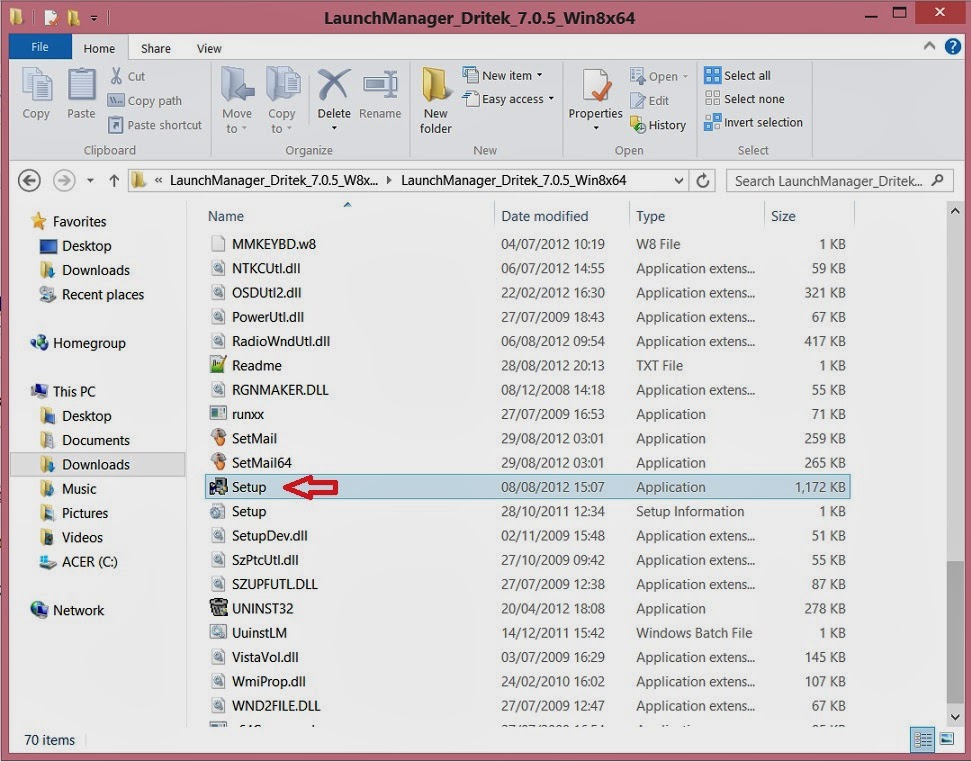971x762 pixels.
Task: Select the runxx application
Action: click(528, 414)
